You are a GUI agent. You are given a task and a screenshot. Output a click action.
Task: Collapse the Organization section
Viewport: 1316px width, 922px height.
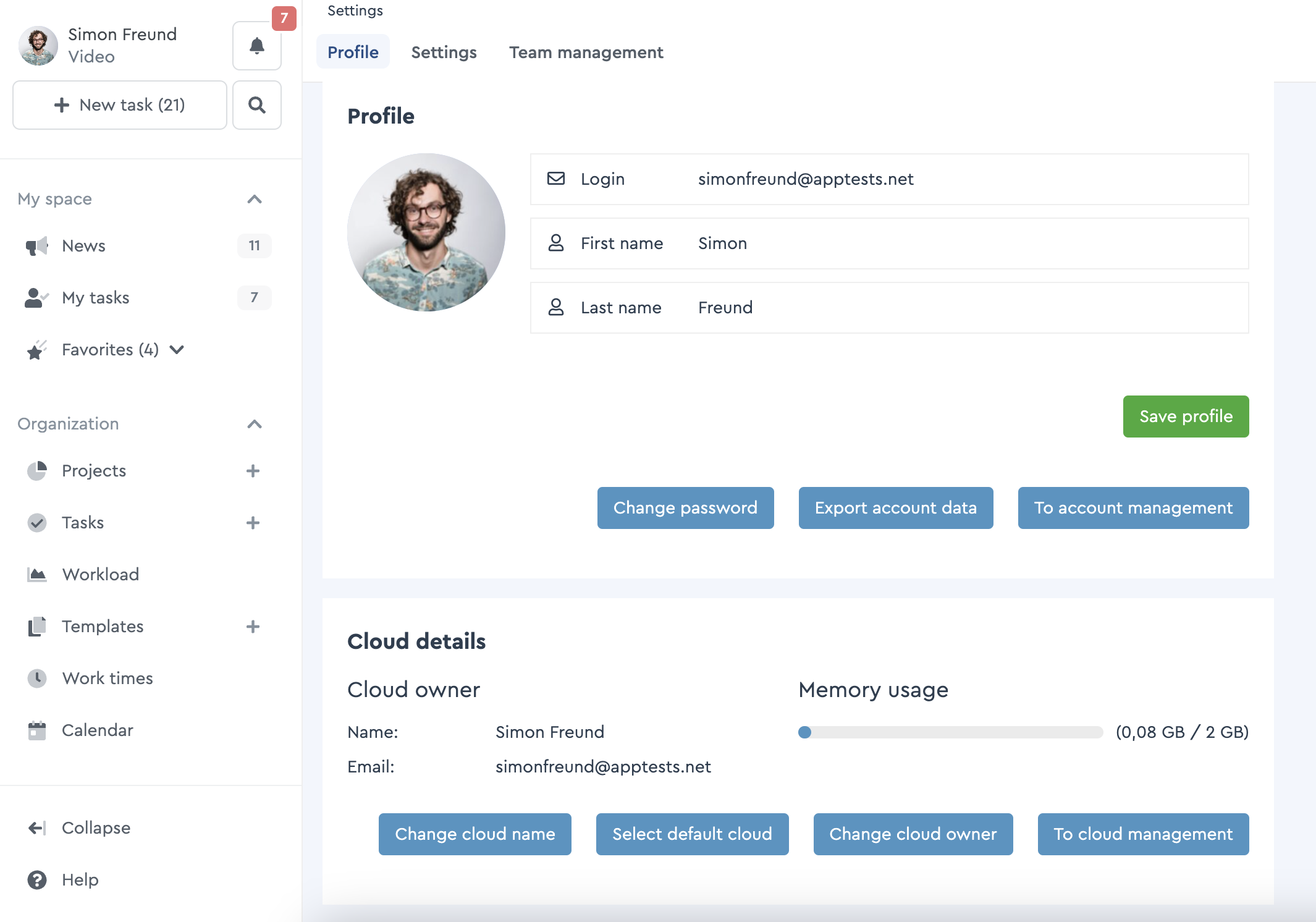(x=255, y=424)
